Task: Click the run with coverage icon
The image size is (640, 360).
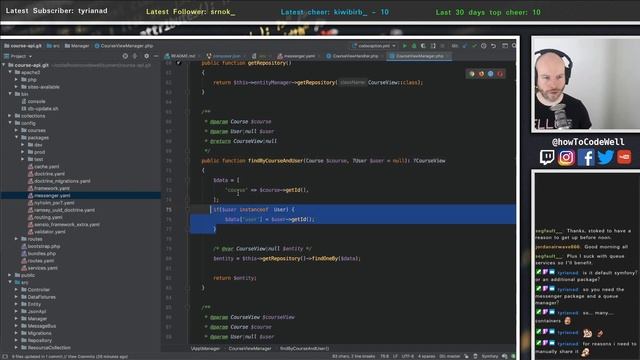Action: point(424,46)
